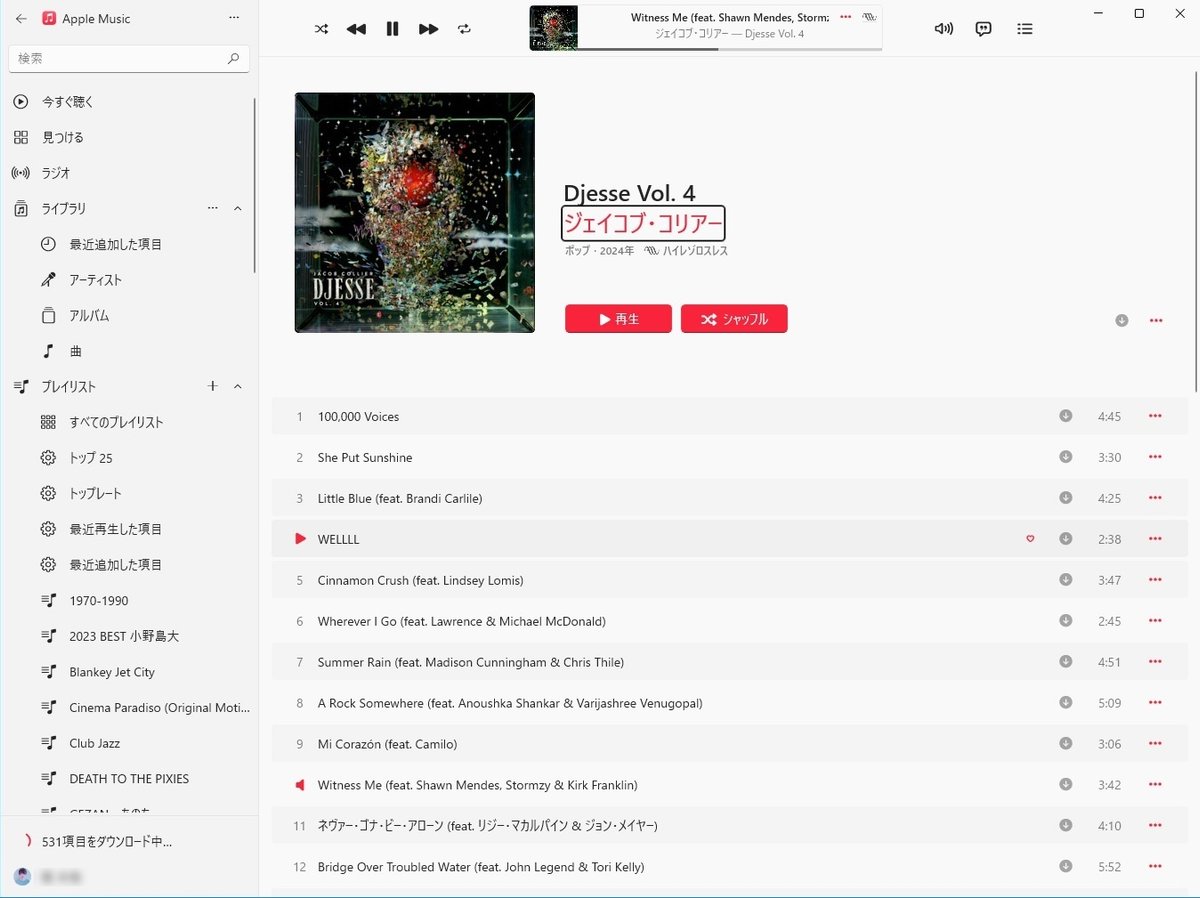Click the search magnifier icon

pos(233,58)
